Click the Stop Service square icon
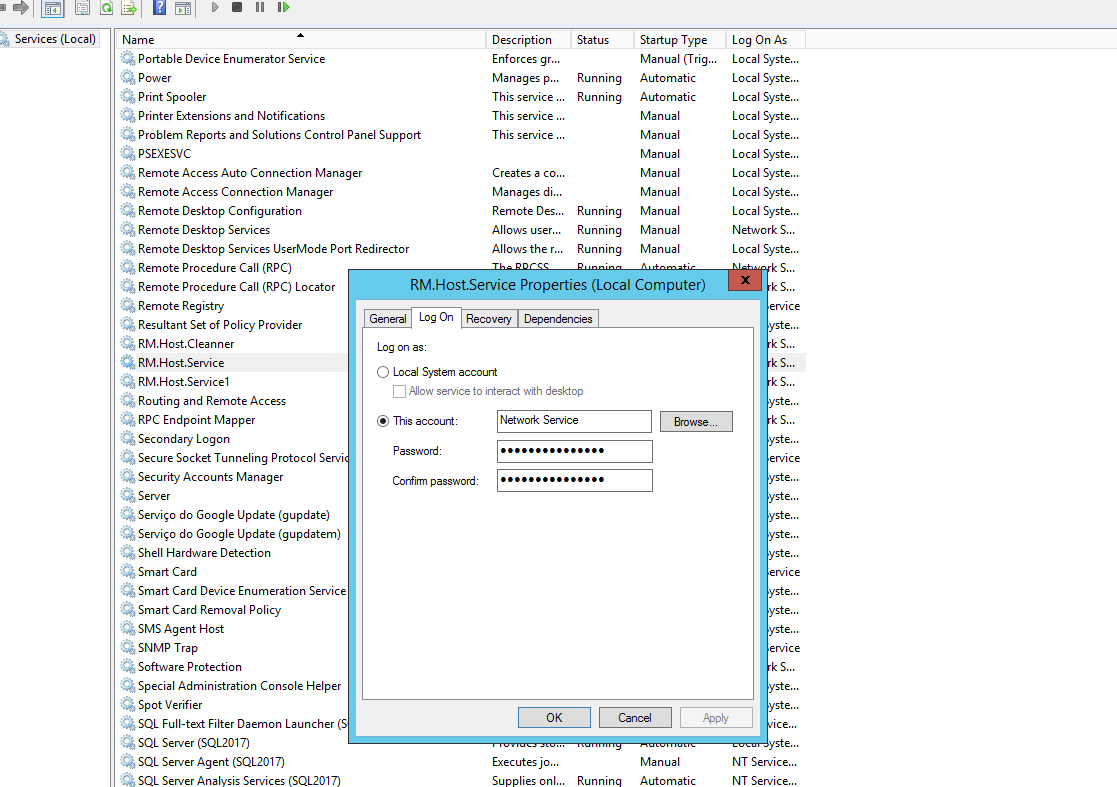The image size is (1117, 787). pyautogui.click(x=237, y=7)
